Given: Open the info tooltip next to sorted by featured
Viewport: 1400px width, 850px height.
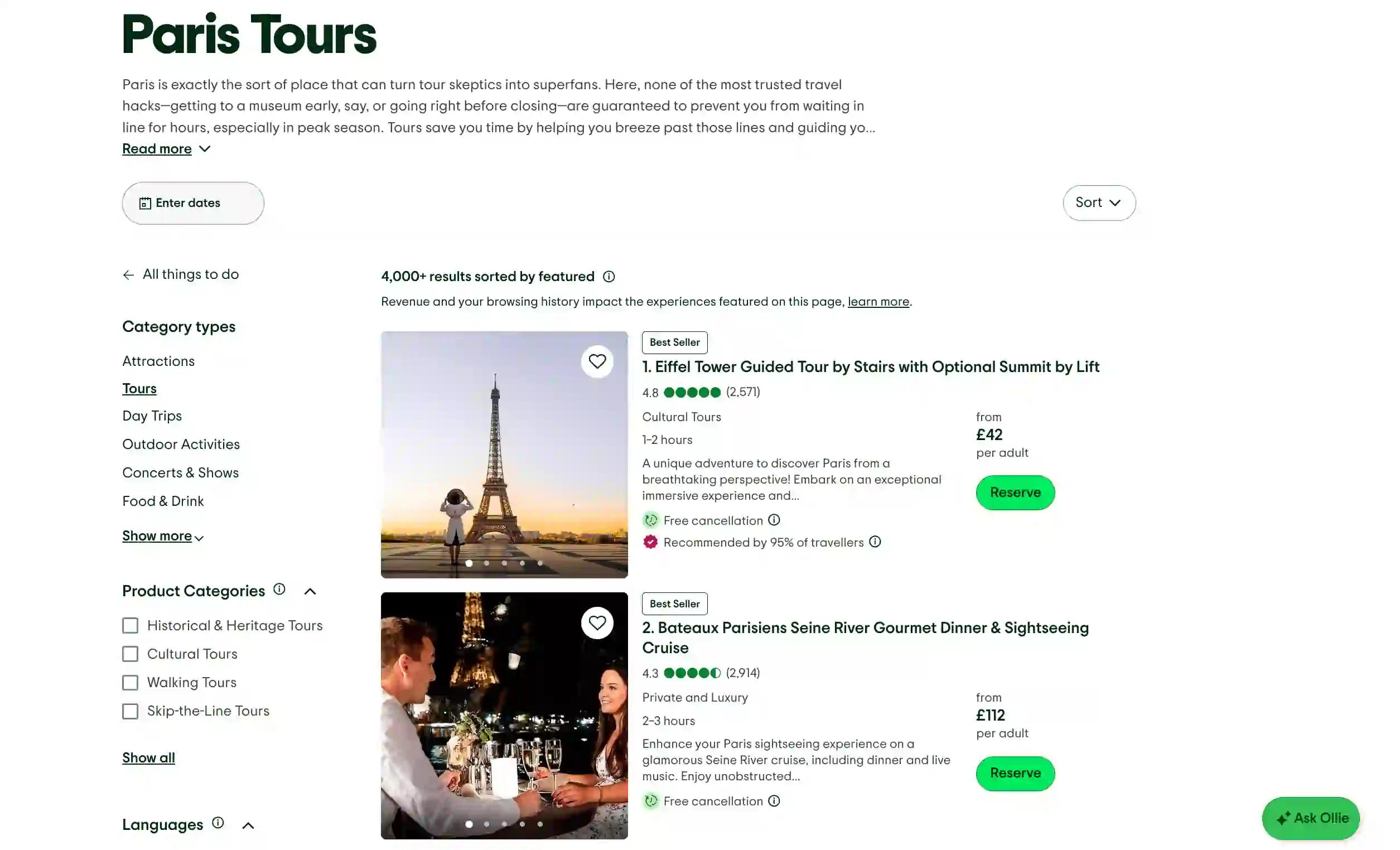Looking at the screenshot, I should pyautogui.click(x=608, y=277).
